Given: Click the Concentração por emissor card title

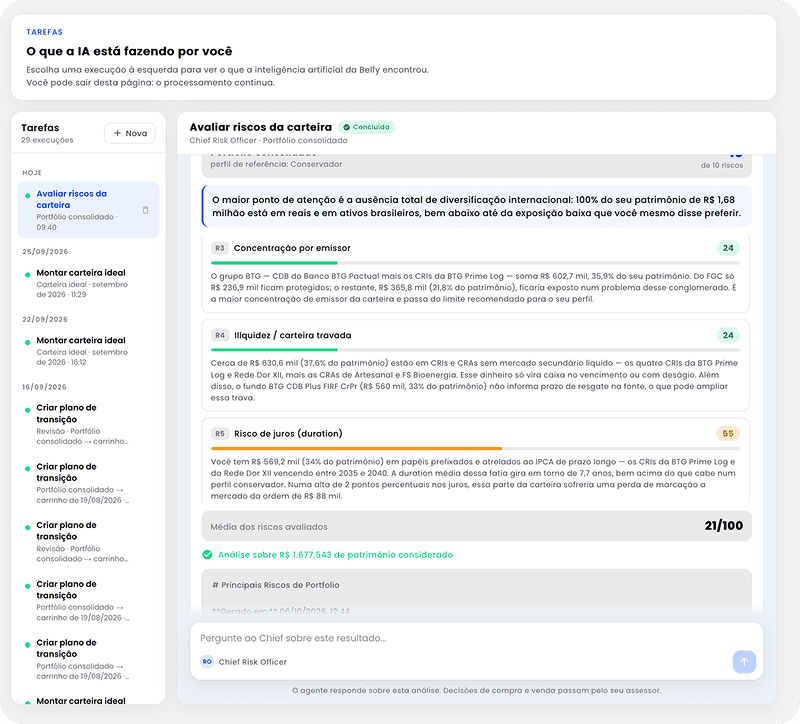Looking at the screenshot, I should tap(292, 248).
